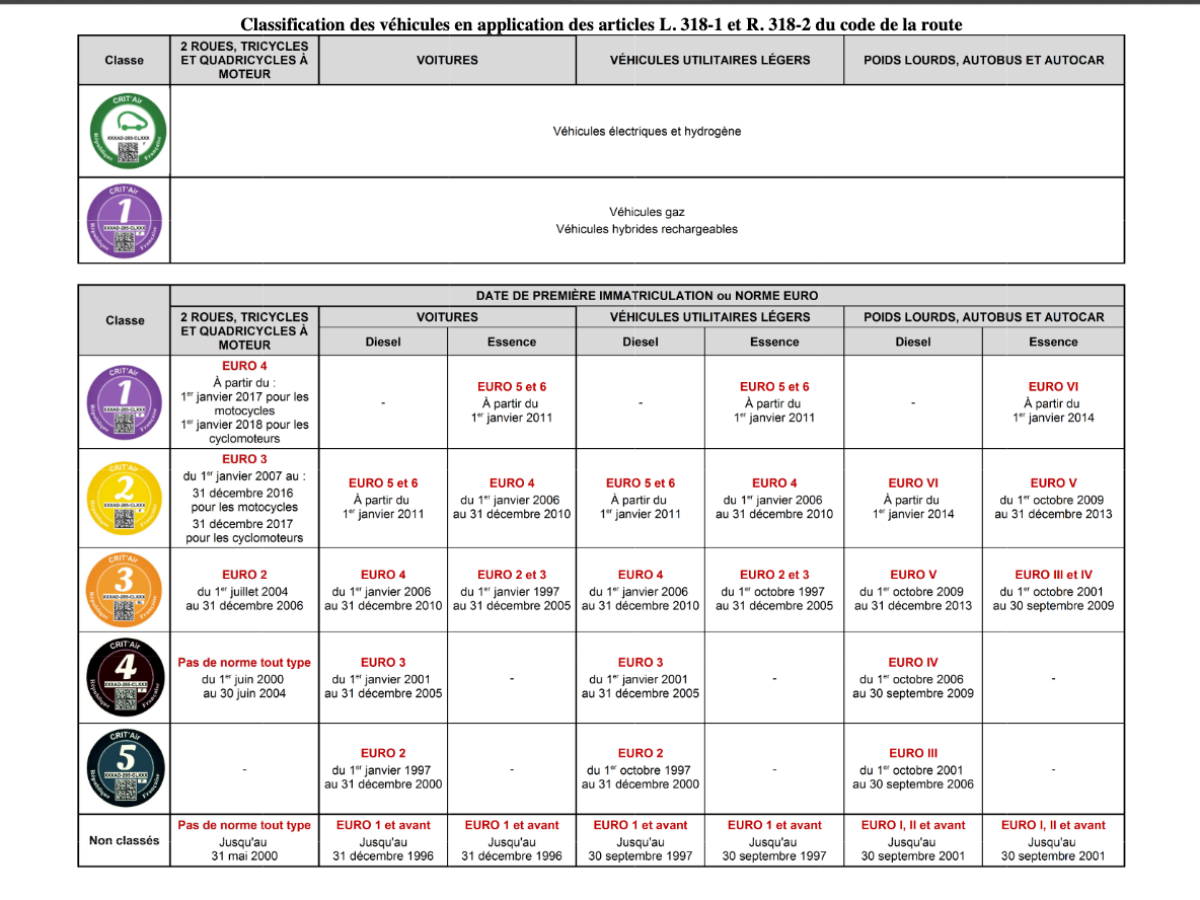
Task: Select the 'Diesel' subheader under VOITURES
Action: [x=383, y=342]
